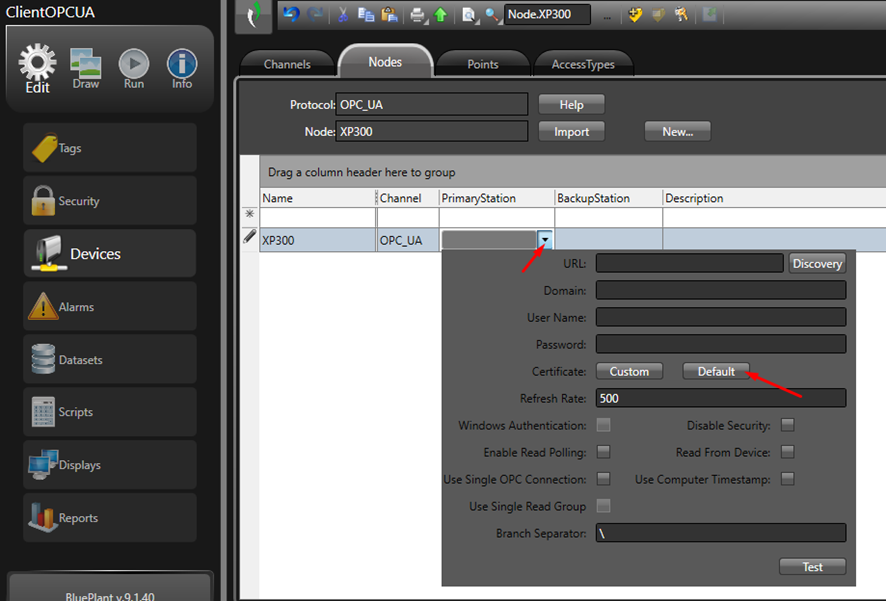
Task: Check the Disable Security box
Action: click(x=788, y=426)
